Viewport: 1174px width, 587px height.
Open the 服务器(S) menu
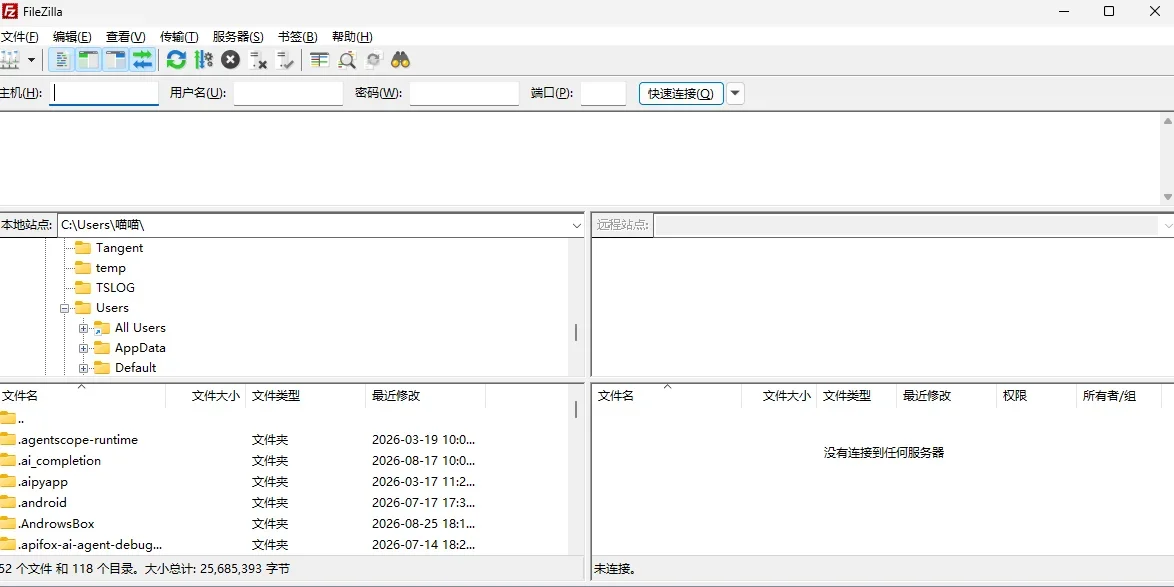coord(238,37)
